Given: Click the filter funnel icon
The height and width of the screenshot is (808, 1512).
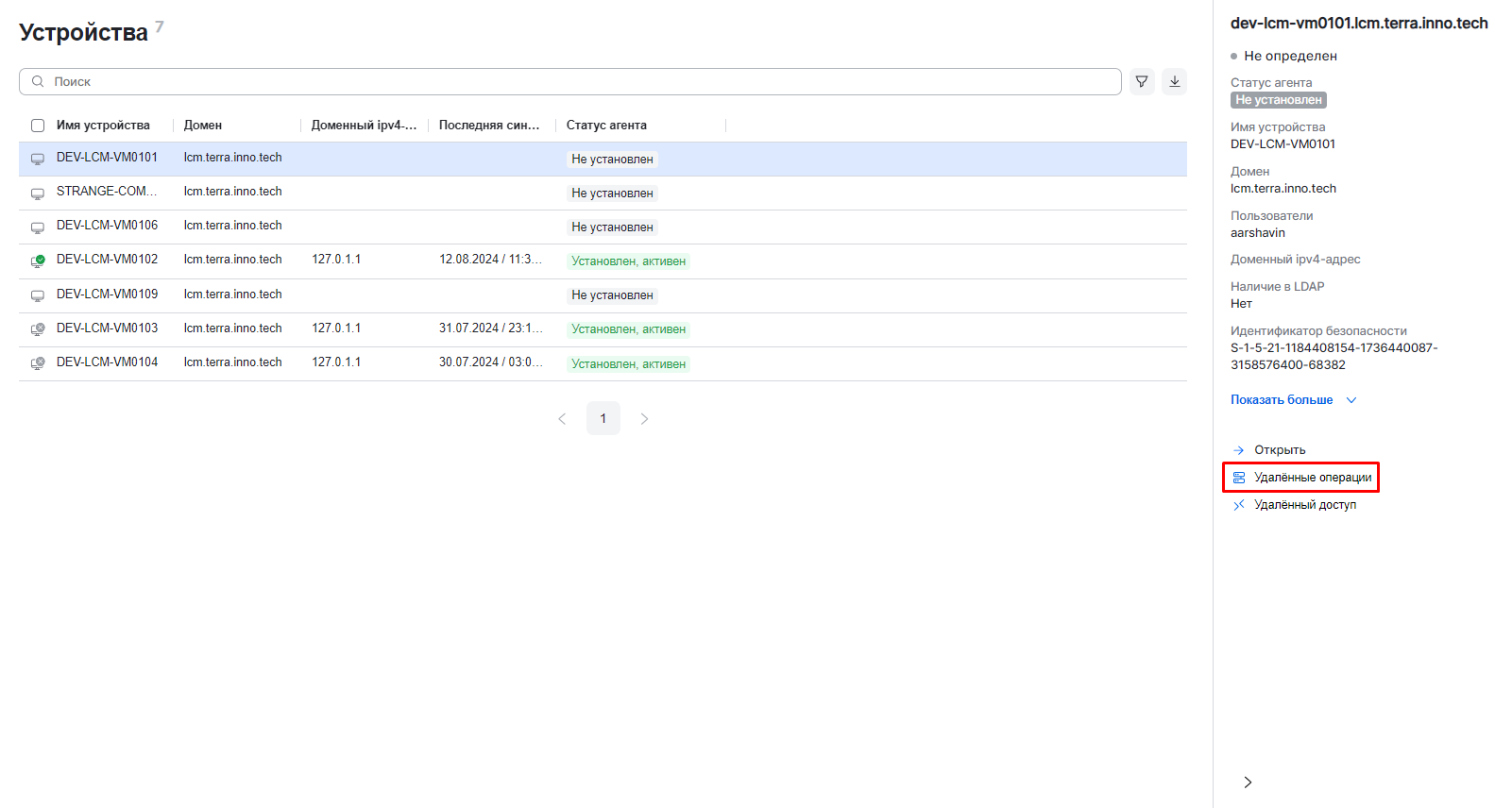Looking at the screenshot, I should click(x=1142, y=81).
